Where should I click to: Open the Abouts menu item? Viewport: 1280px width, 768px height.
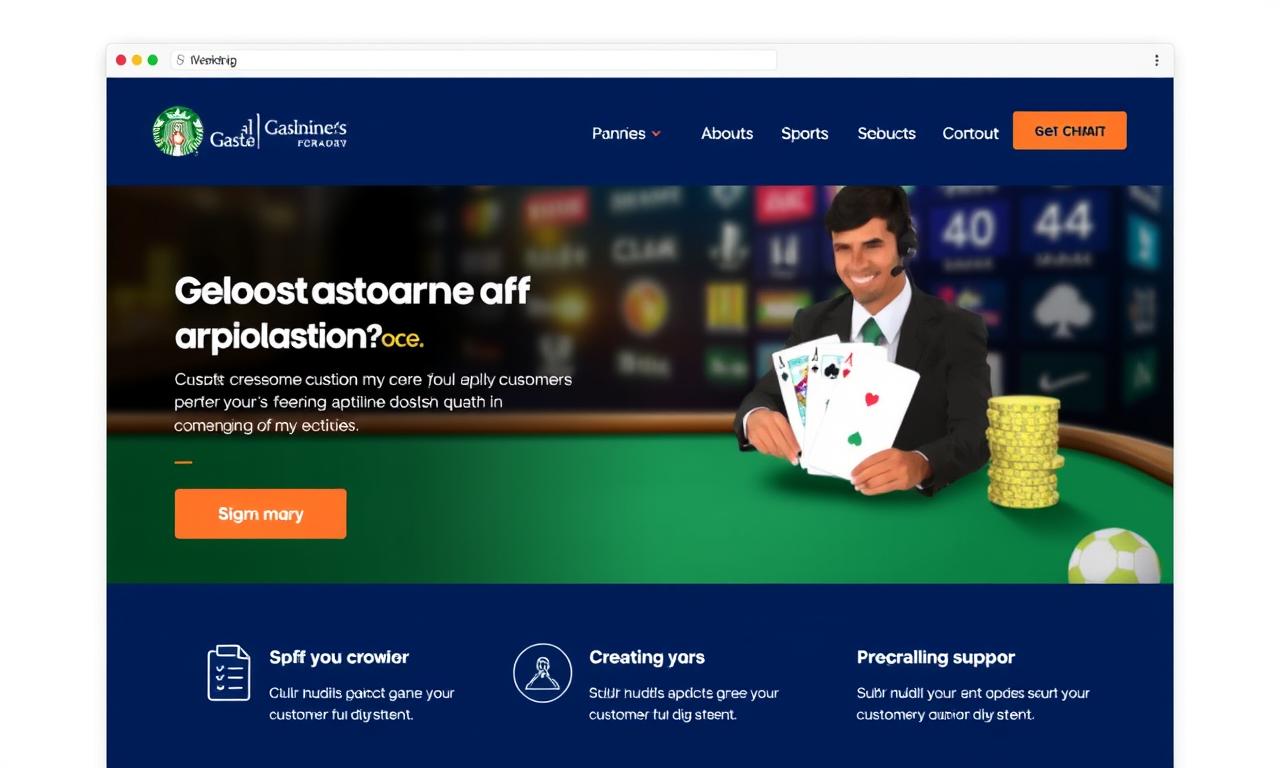(x=727, y=133)
